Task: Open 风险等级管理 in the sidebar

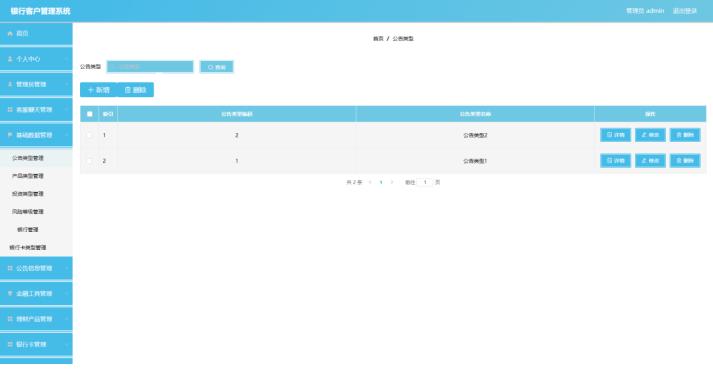Action: 36,212
